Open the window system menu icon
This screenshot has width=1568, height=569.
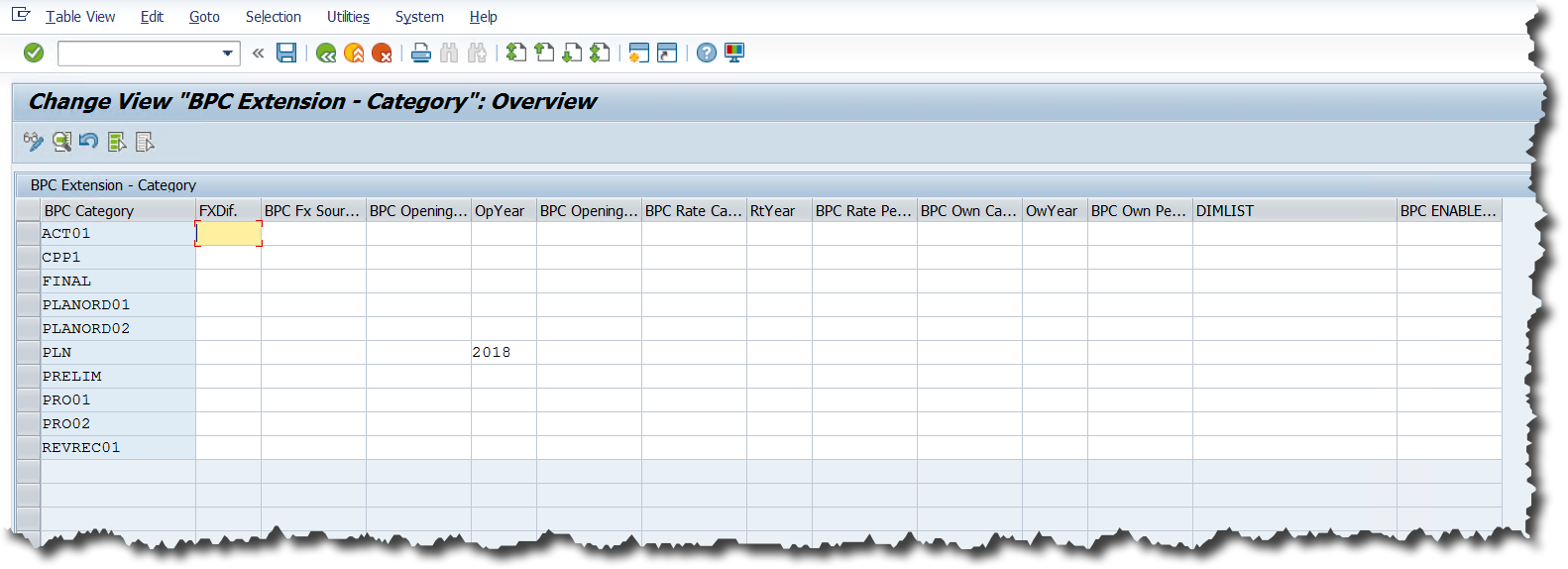21,15
